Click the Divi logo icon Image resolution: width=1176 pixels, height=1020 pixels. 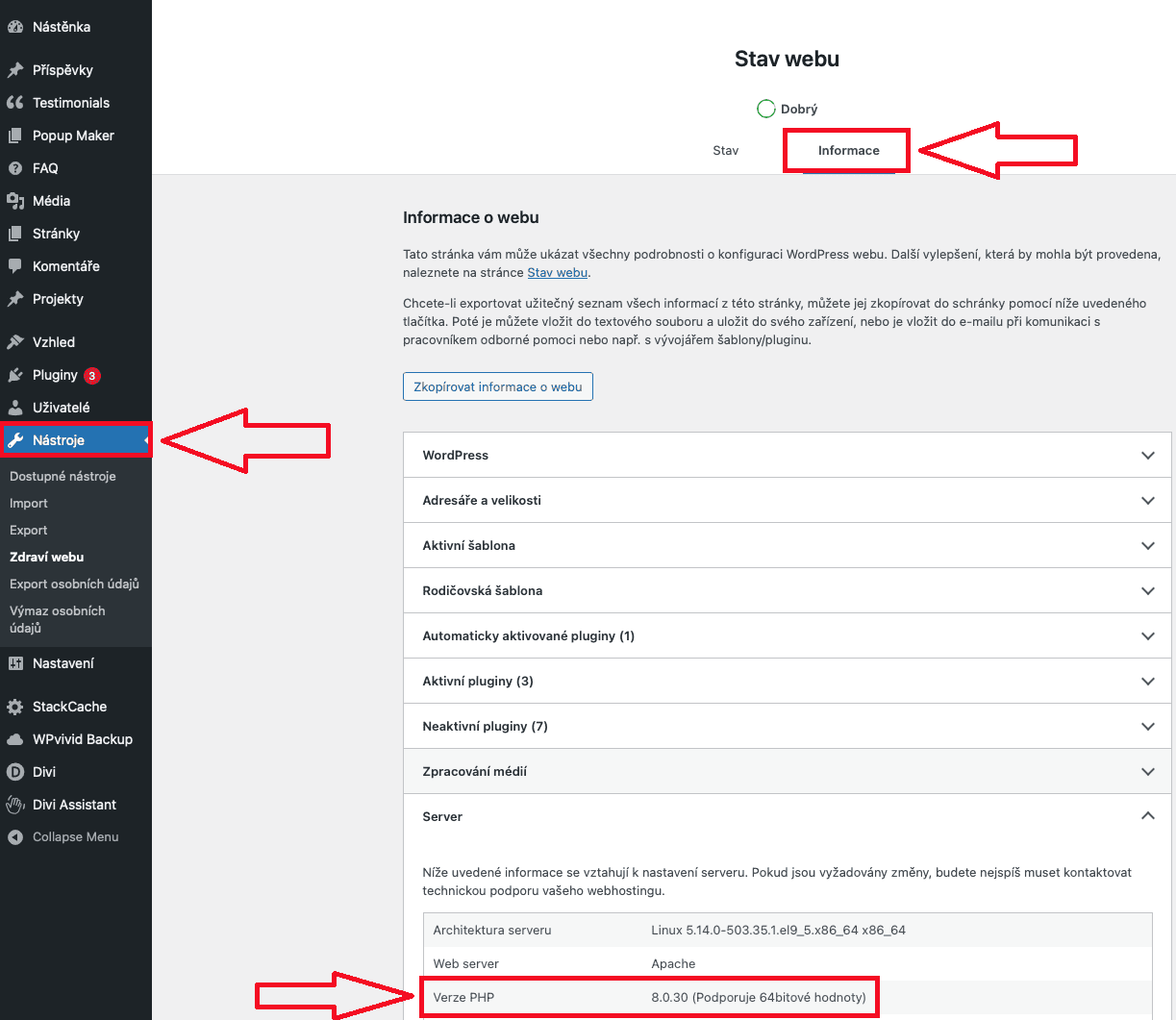(x=15, y=772)
